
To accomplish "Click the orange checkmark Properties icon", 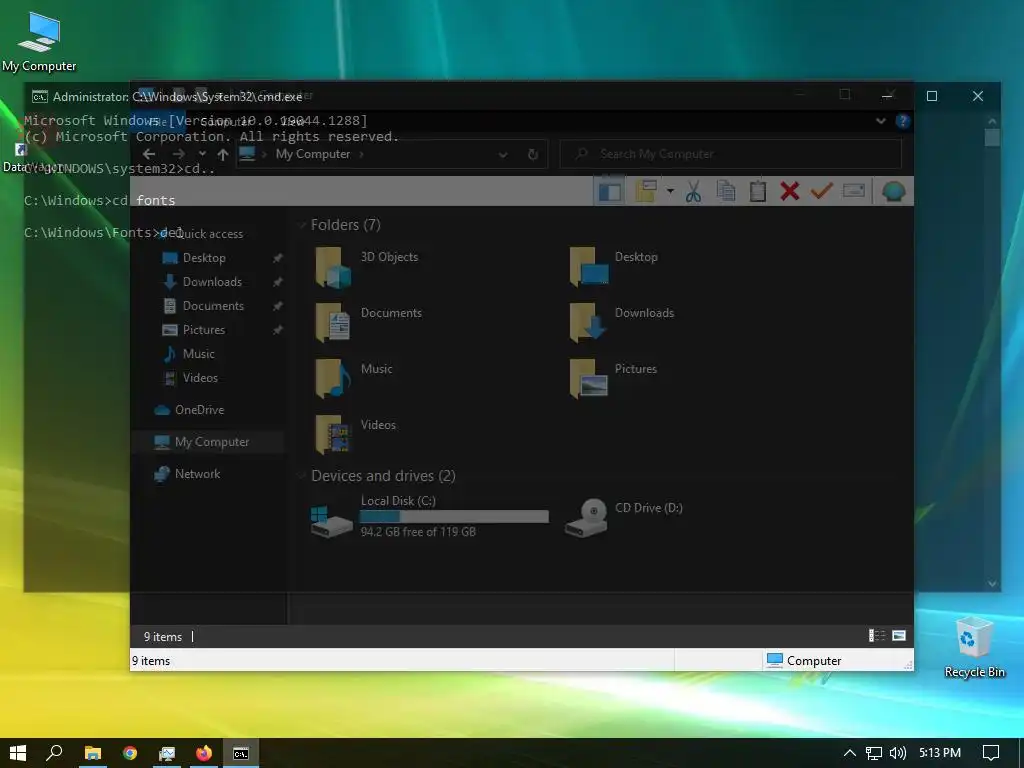I will (822, 191).
